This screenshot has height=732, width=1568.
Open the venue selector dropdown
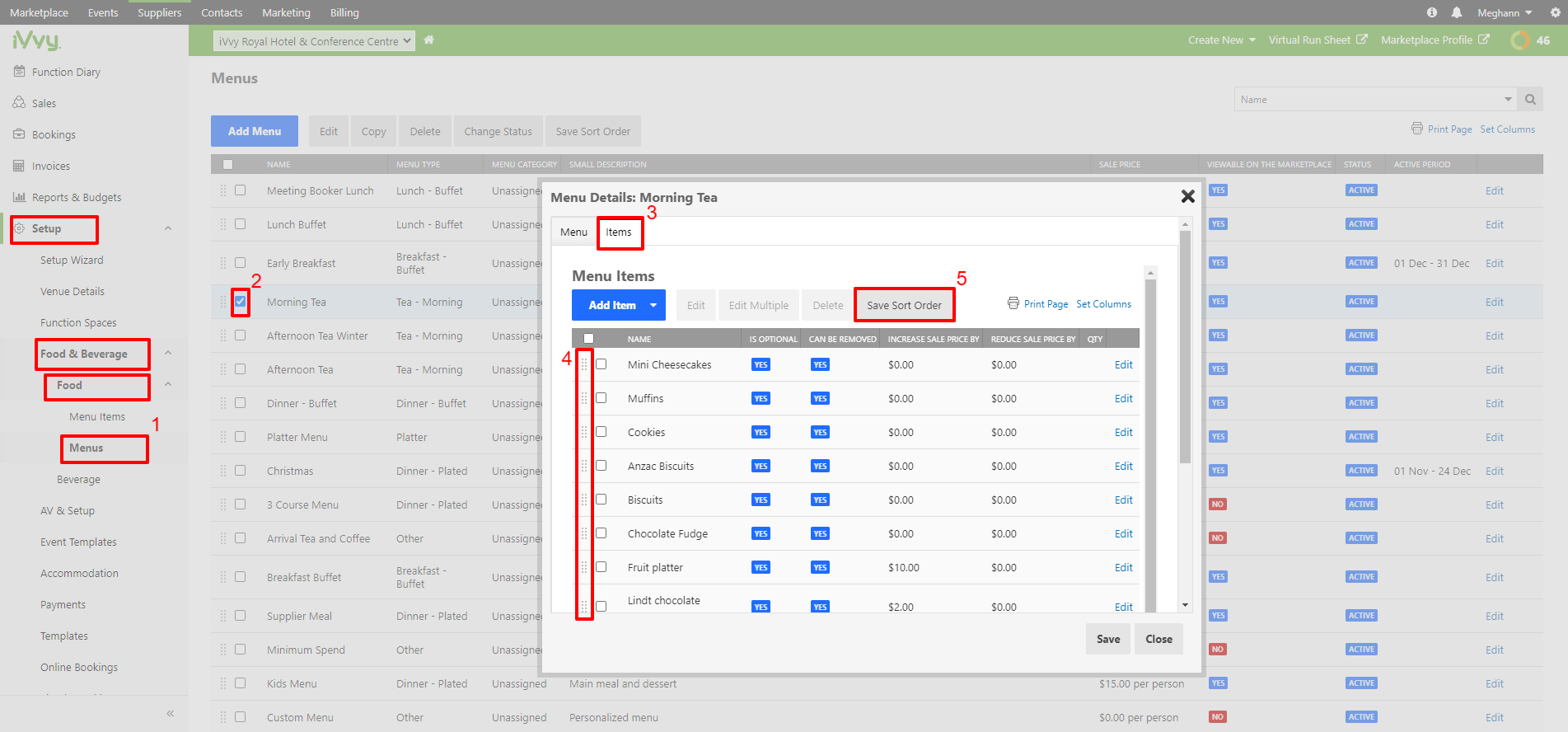click(x=314, y=41)
